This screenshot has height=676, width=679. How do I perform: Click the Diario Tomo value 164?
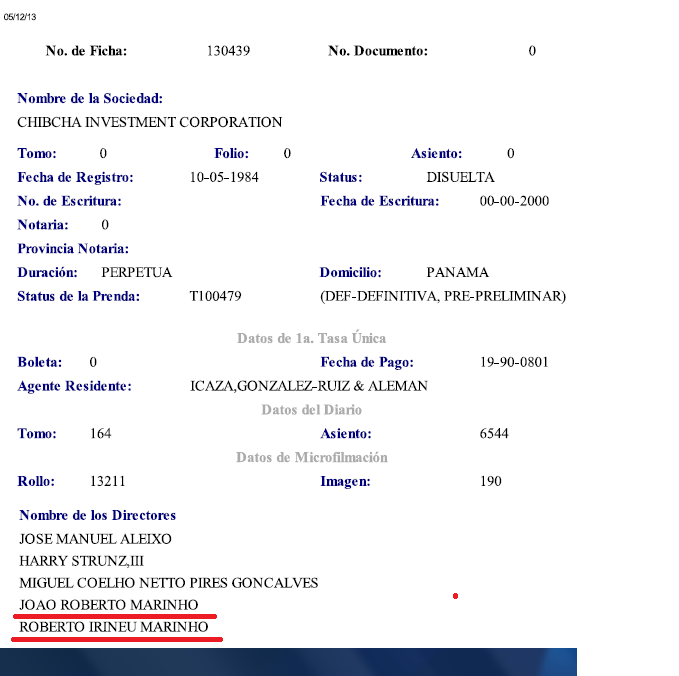point(100,433)
